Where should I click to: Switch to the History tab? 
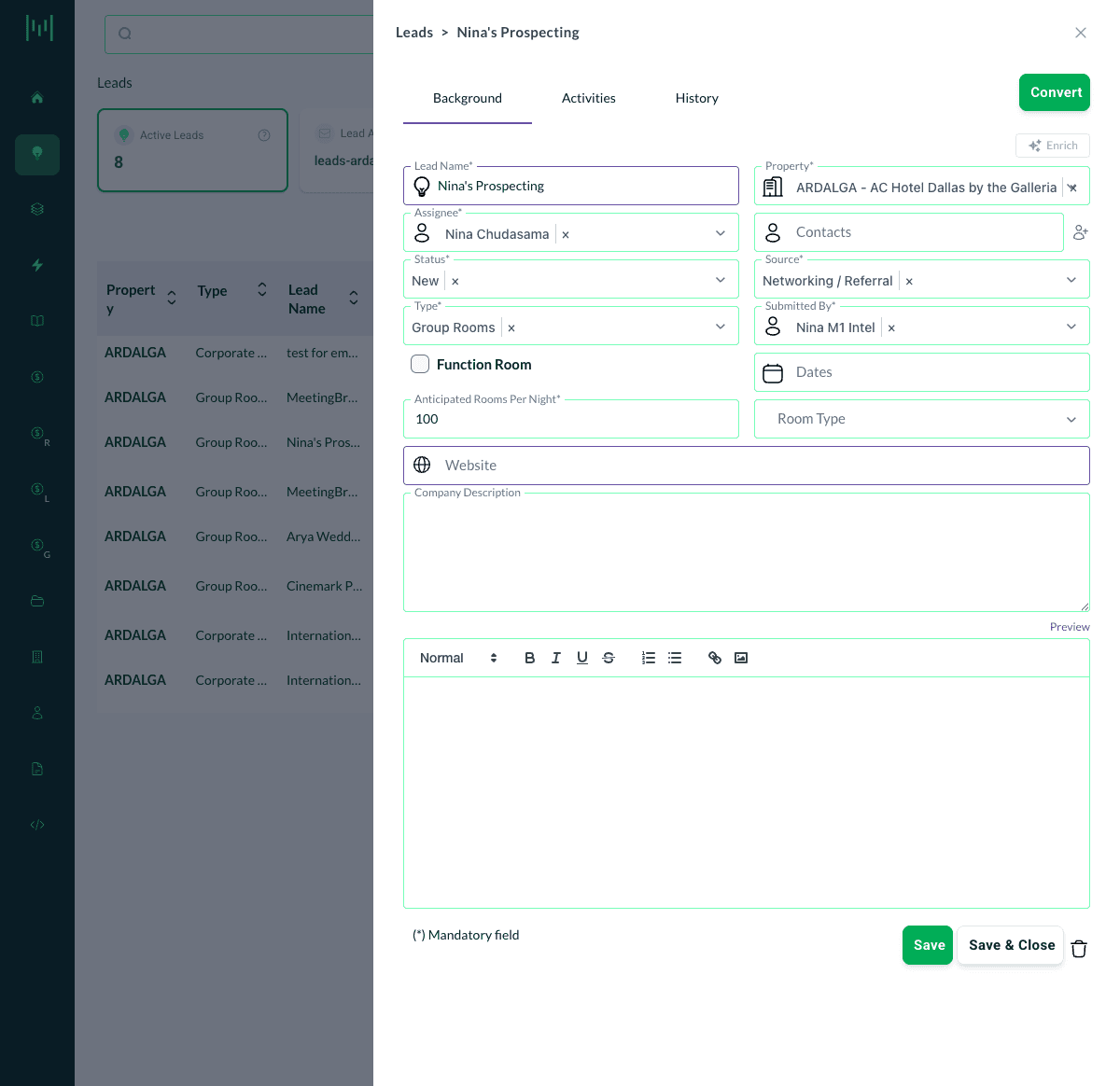[697, 98]
